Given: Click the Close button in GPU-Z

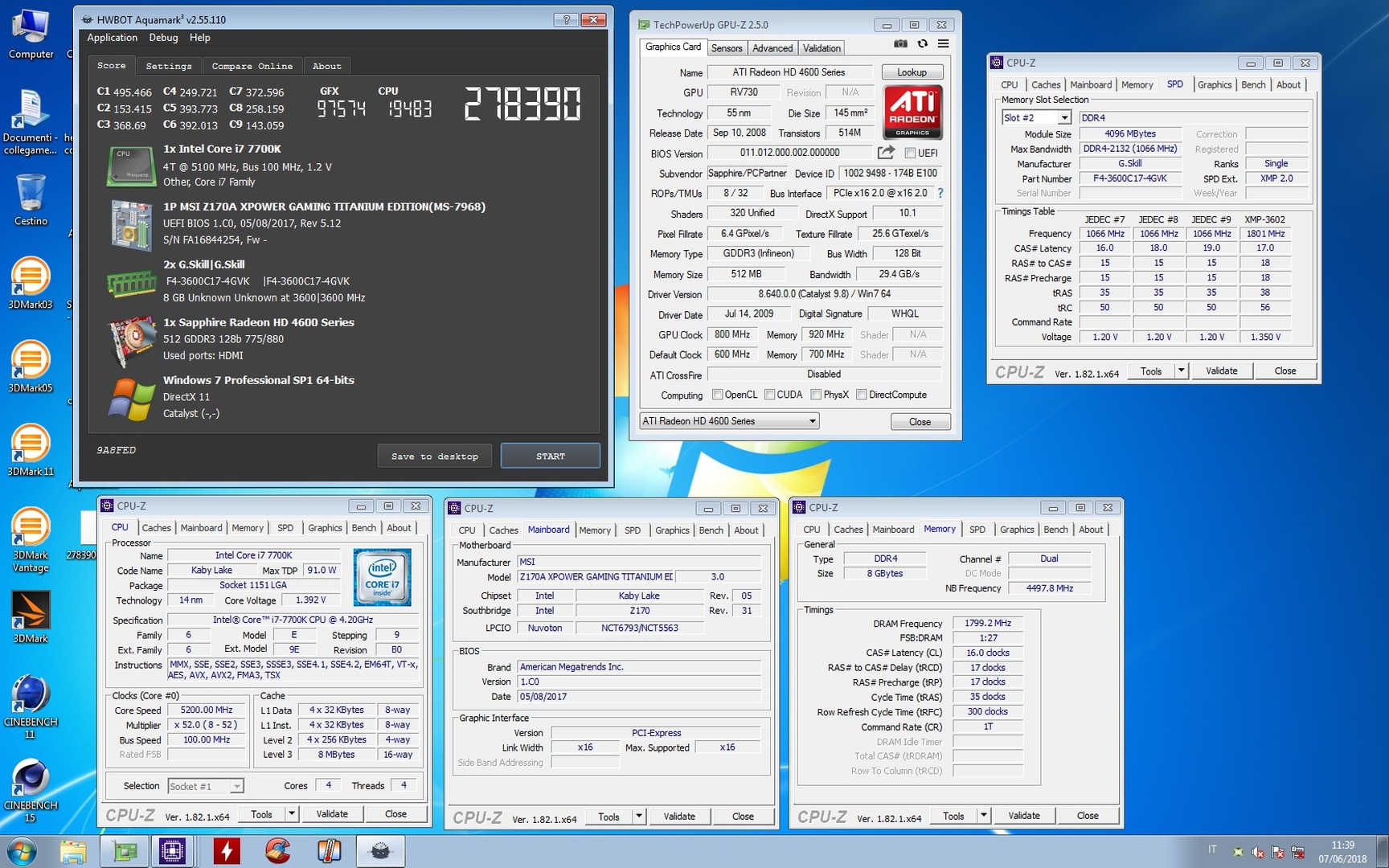Looking at the screenshot, I should (920, 422).
